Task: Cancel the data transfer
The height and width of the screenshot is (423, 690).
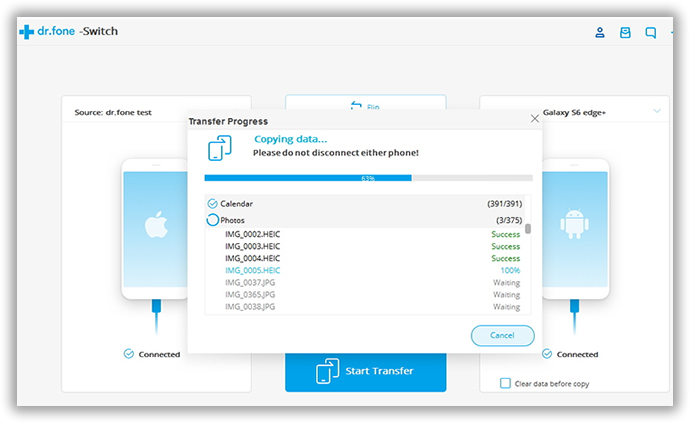Action: click(503, 335)
